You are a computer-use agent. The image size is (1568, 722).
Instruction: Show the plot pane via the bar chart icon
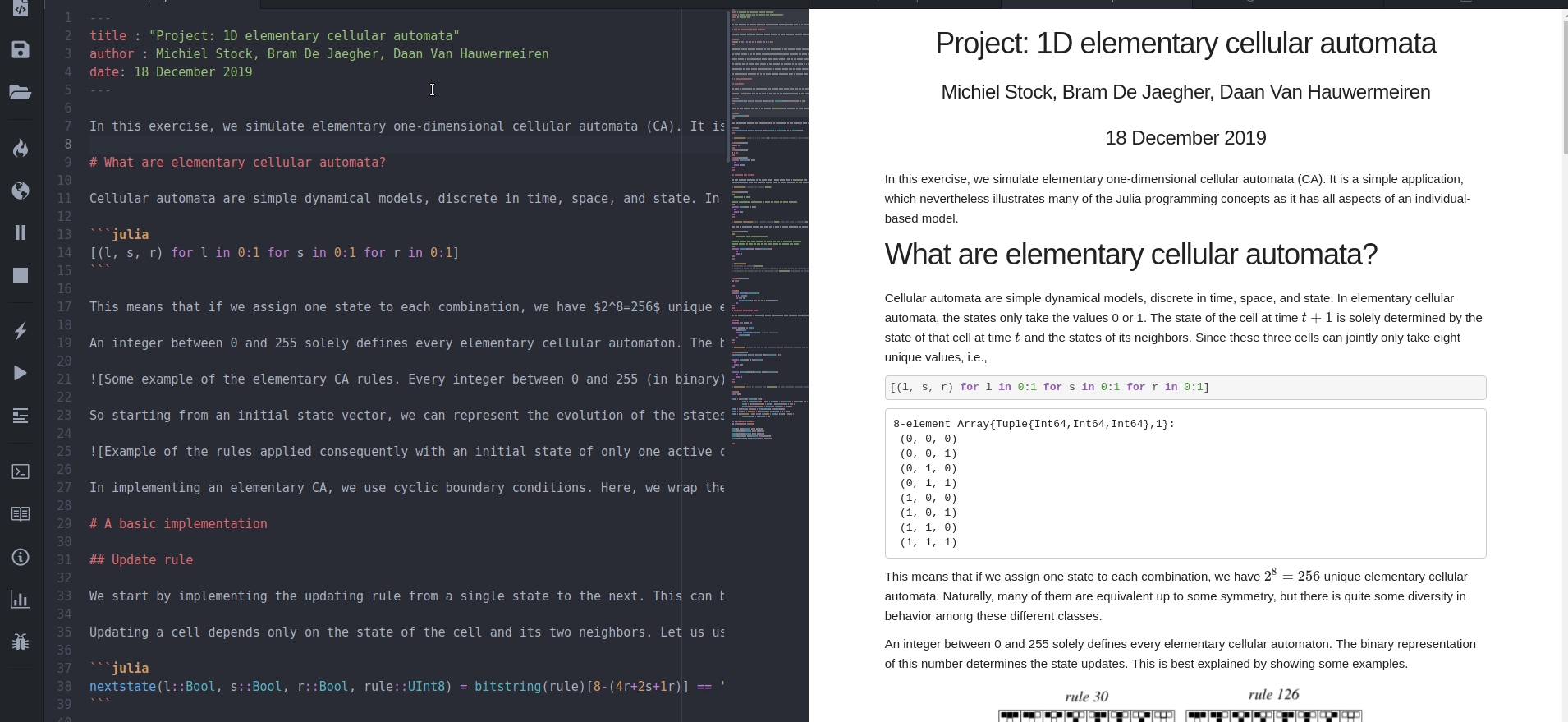pyautogui.click(x=21, y=600)
